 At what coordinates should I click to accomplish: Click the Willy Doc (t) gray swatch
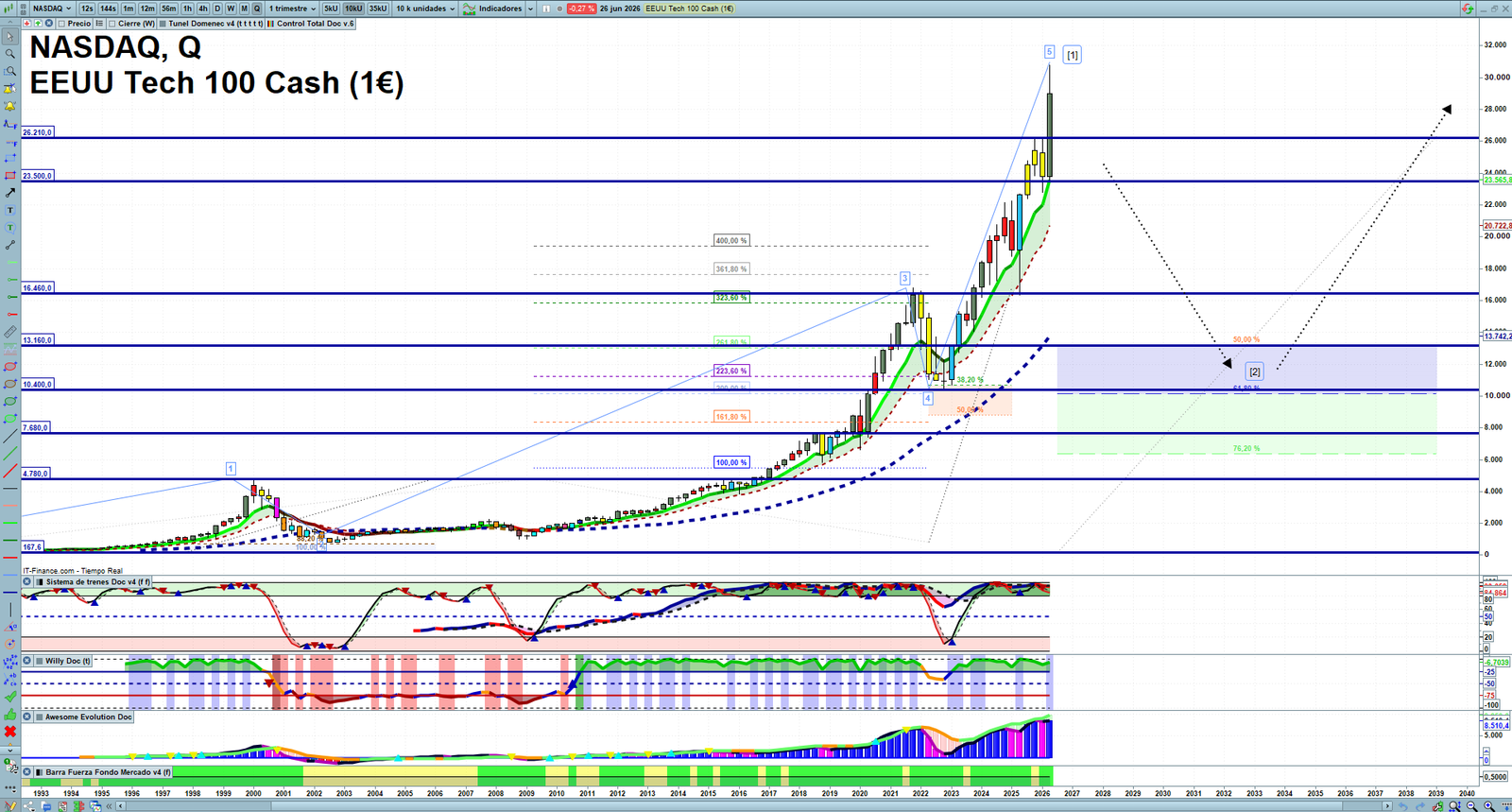39,661
